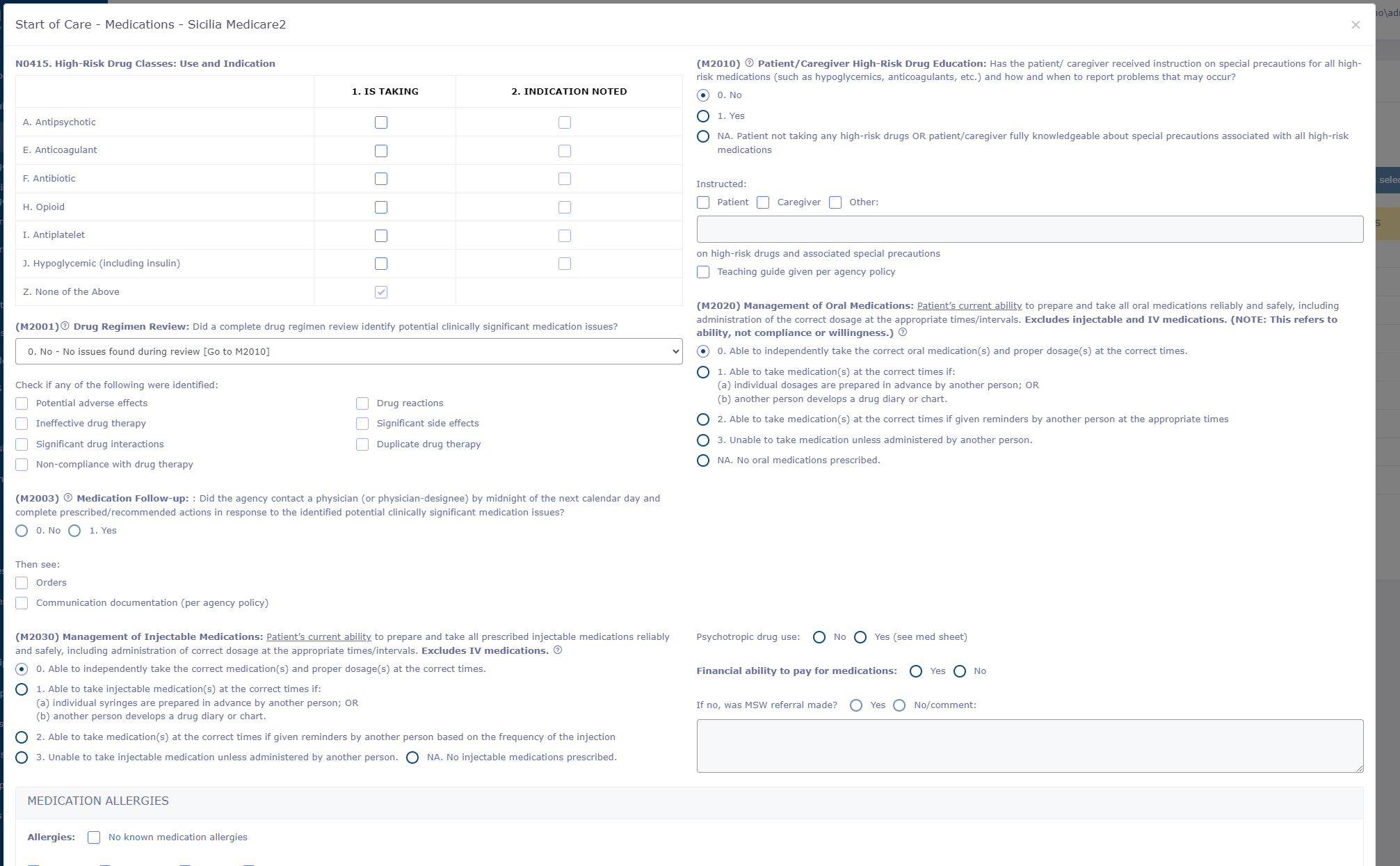Check Teaching guide given per agency policy
The width and height of the screenshot is (1400, 866).
[x=703, y=272]
